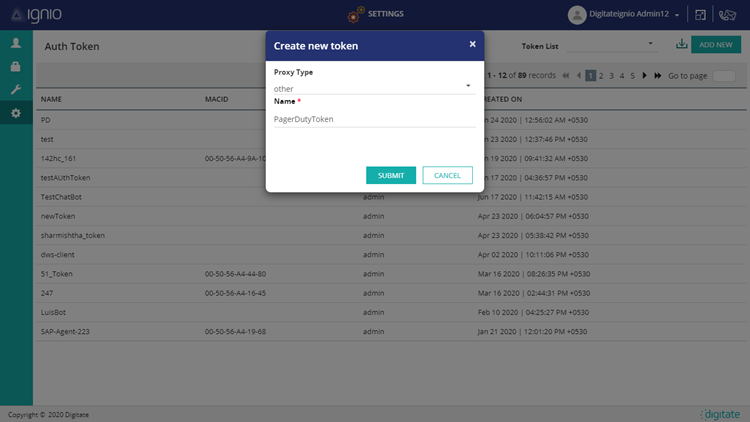Viewport: 750px width, 422px height.
Task: Click the Go to page input box
Action: point(724,75)
